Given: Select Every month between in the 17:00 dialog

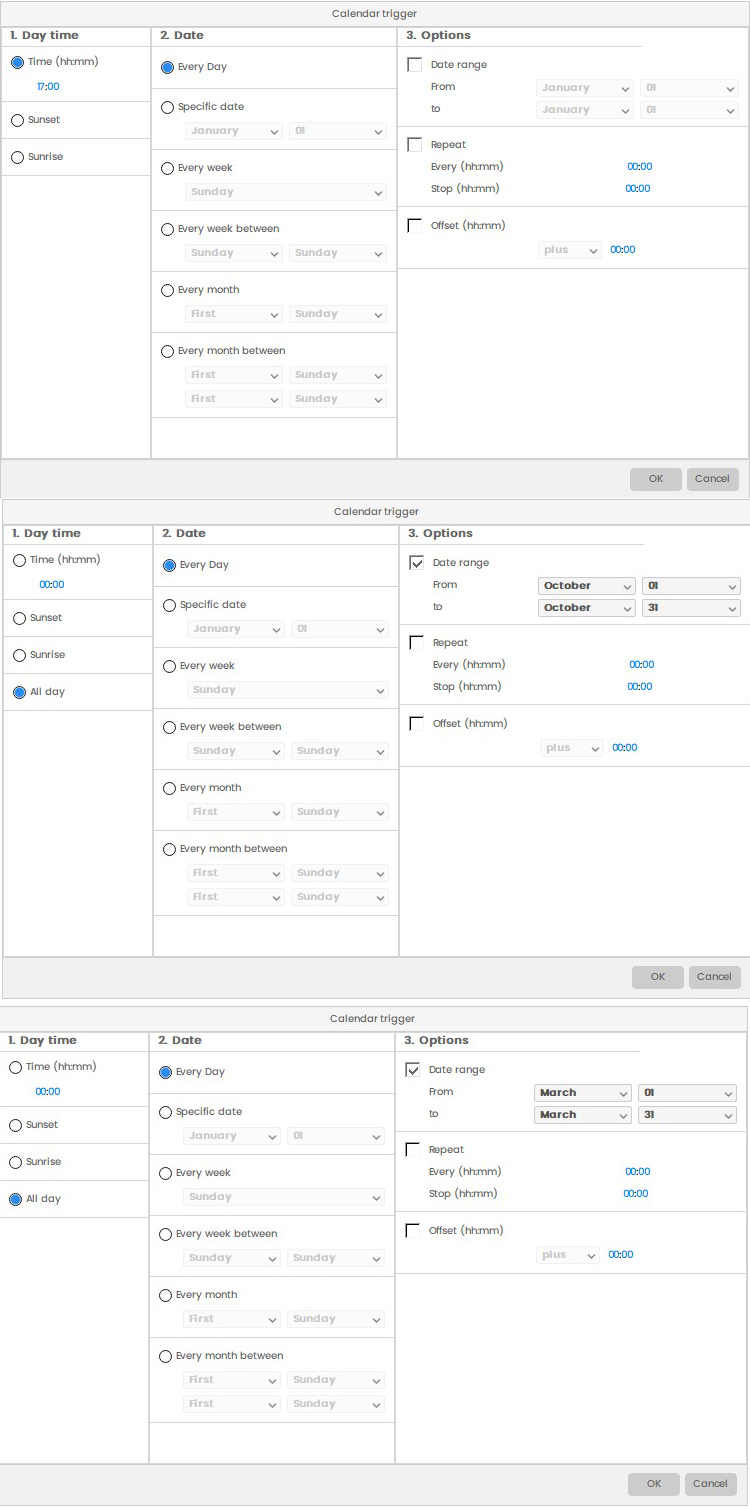Looking at the screenshot, I should pos(167,351).
